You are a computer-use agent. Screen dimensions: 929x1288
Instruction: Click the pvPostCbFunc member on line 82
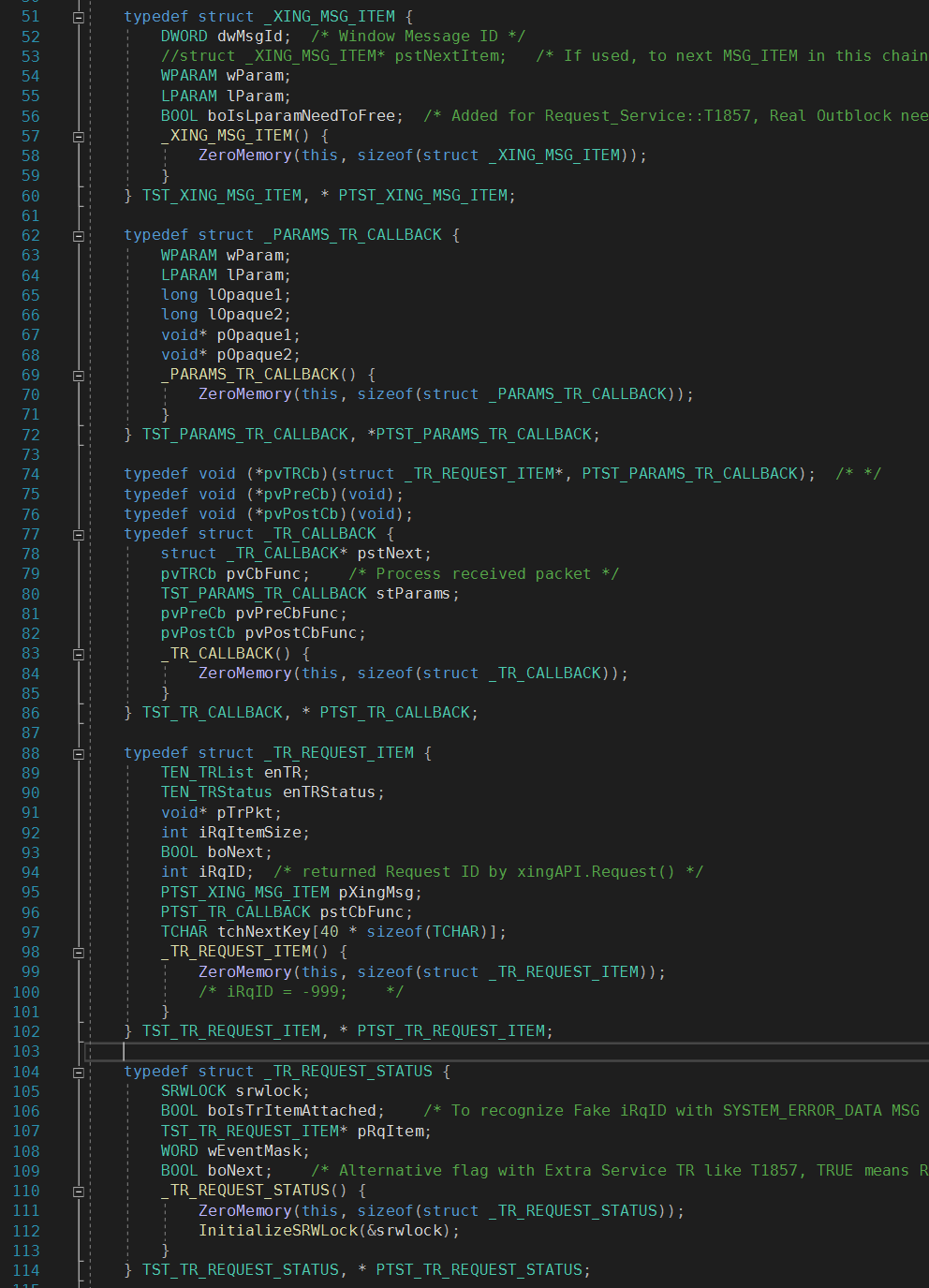[301, 633]
